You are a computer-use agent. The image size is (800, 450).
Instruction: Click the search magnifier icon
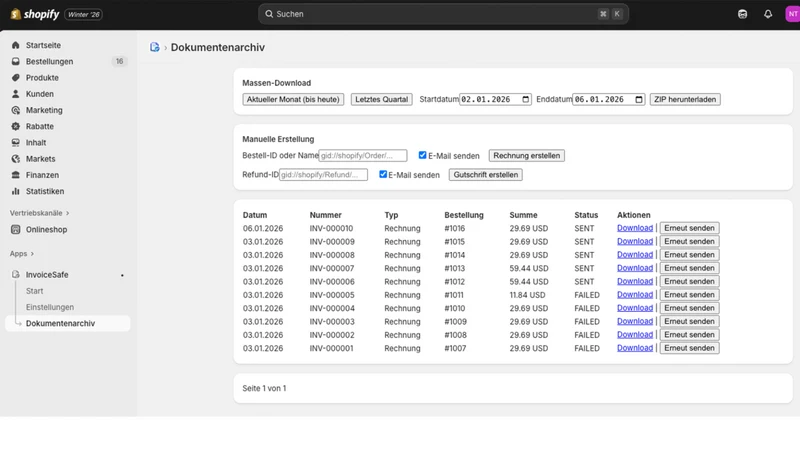[269, 14]
